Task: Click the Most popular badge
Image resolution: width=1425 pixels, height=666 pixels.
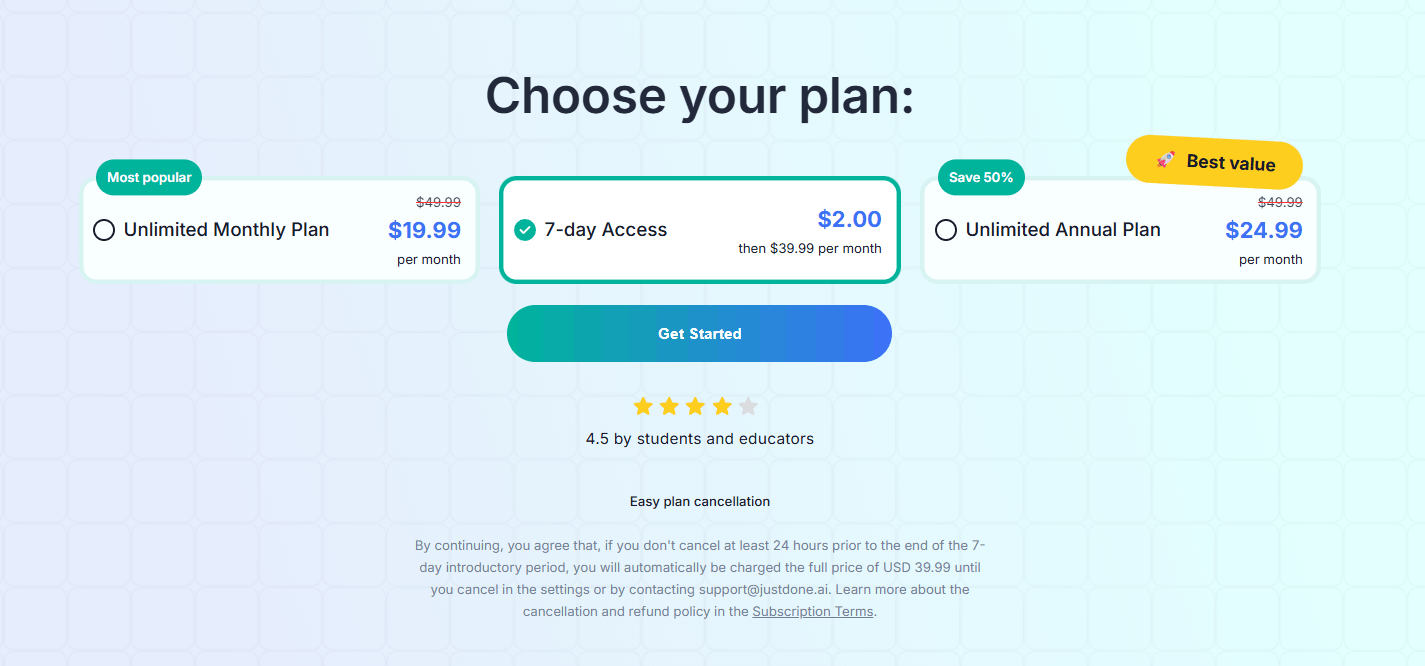Action: pyautogui.click(x=148, y=177)
